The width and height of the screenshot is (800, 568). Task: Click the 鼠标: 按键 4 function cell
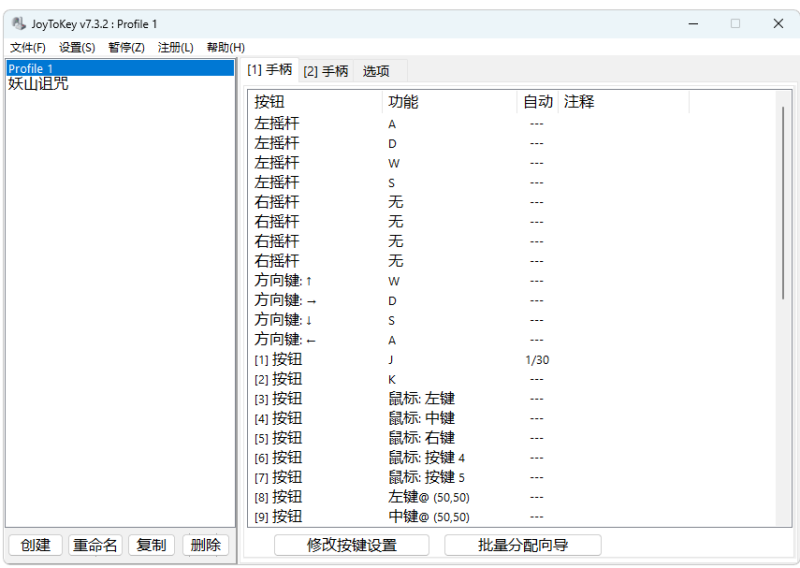click(x=427, y=458)
